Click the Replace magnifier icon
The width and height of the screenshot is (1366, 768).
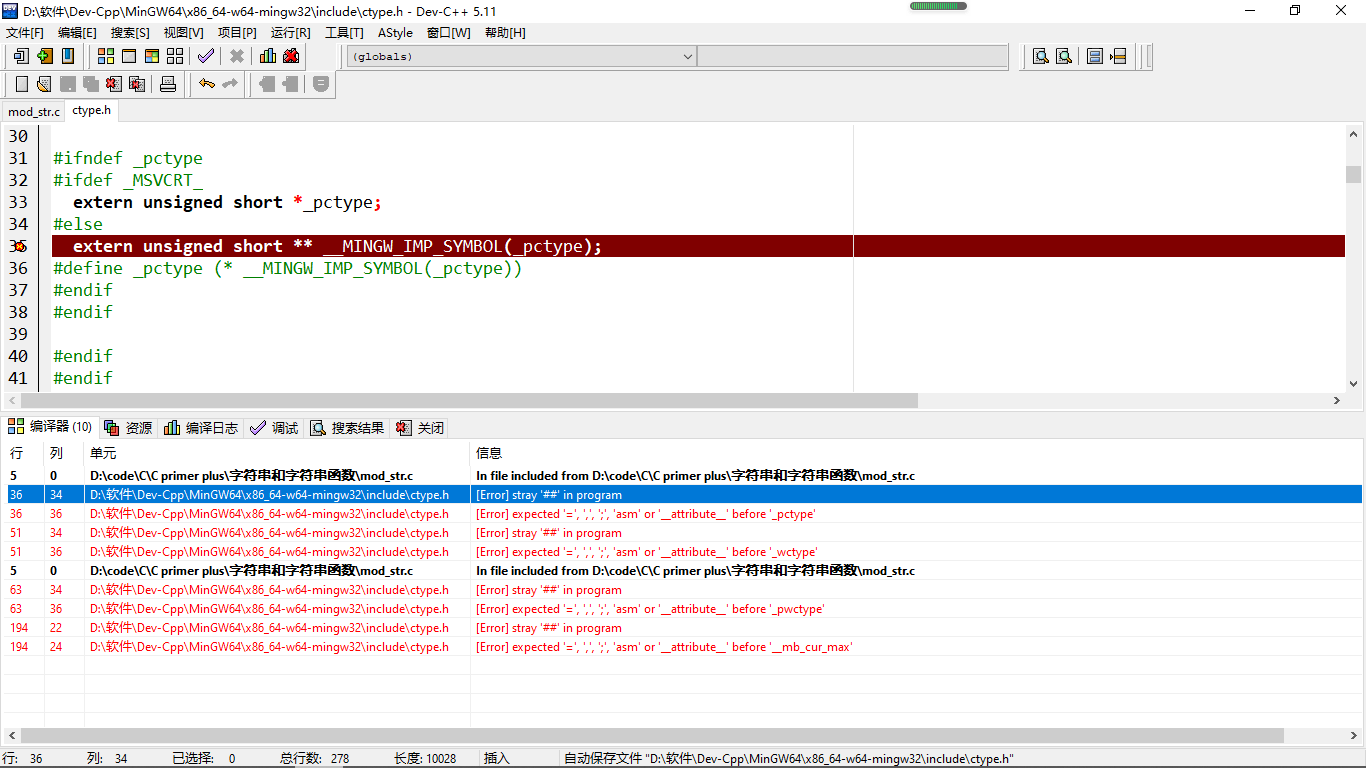pyautogui.click(x=1064, y=56)
